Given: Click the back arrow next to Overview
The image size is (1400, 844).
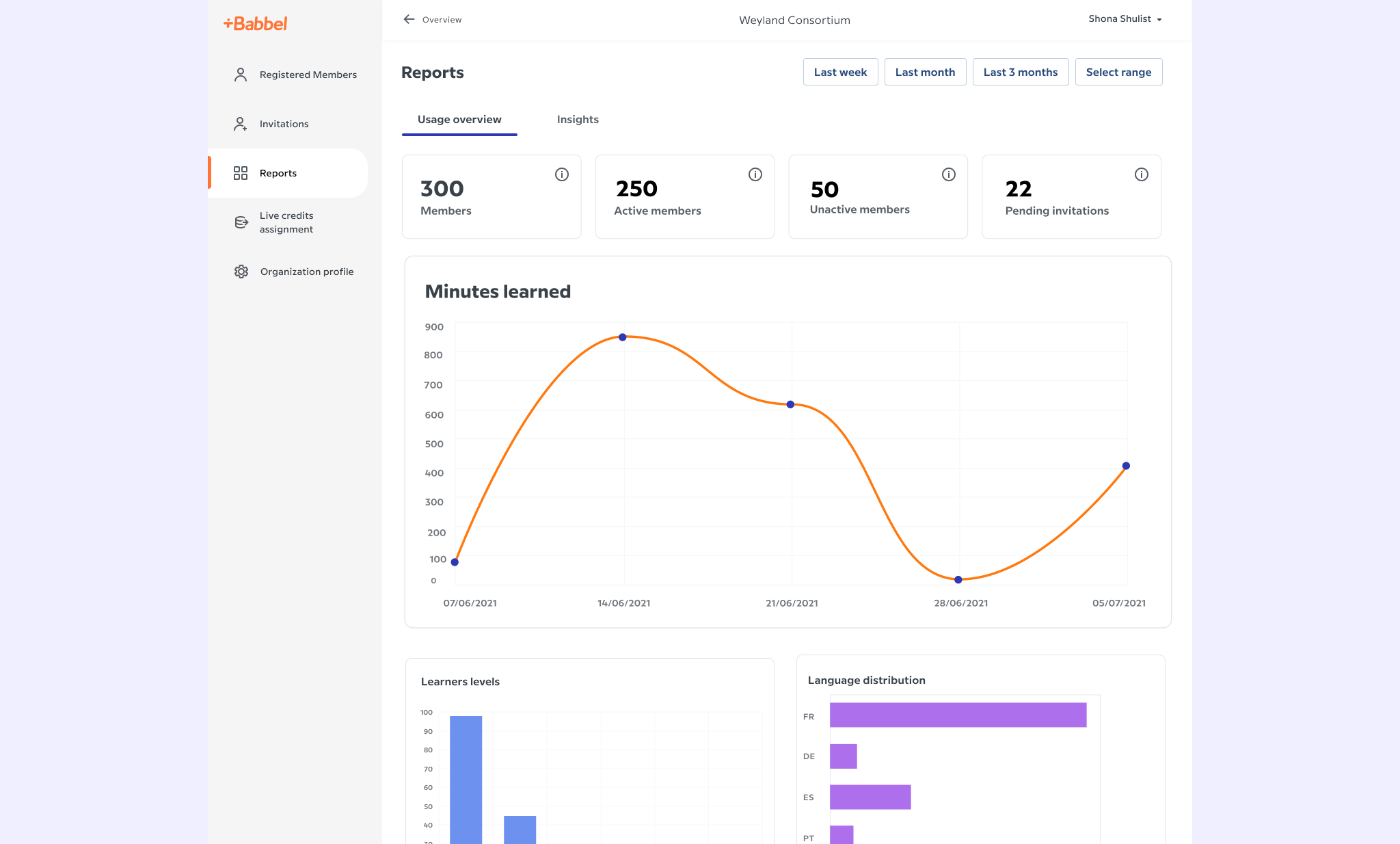Looking at the screenshot, I should tap(409, 19).
